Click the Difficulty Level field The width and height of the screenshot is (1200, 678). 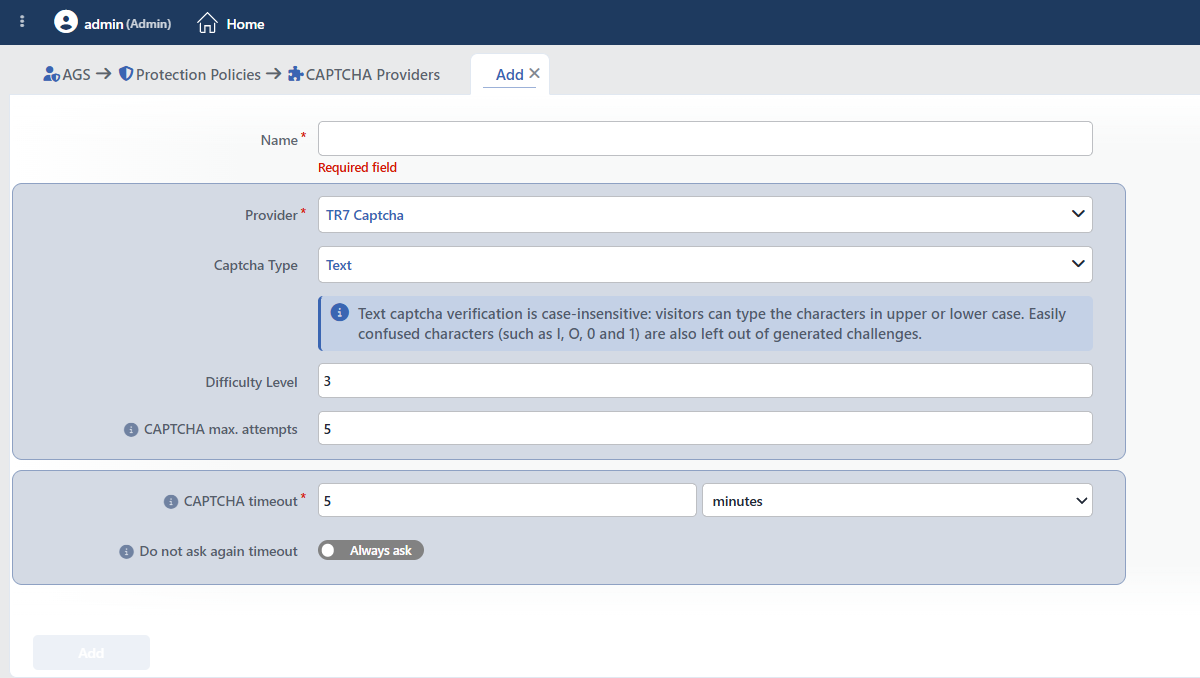pos(705,381)
